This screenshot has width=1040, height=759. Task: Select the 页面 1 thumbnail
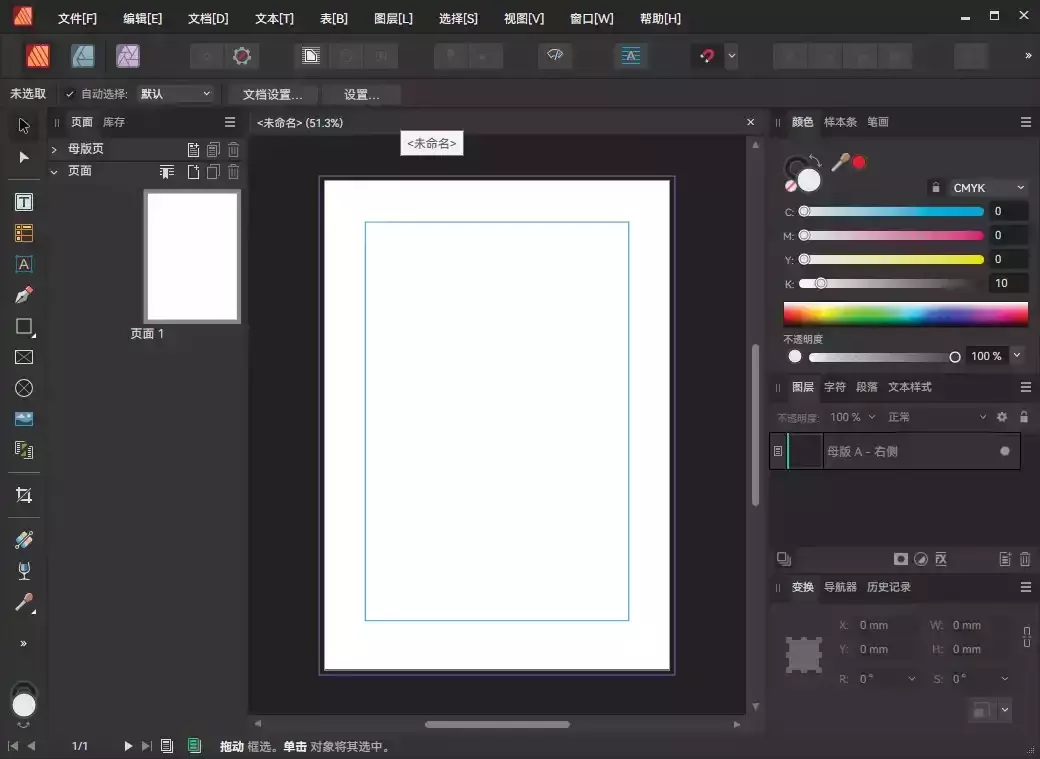pos(192,256)
